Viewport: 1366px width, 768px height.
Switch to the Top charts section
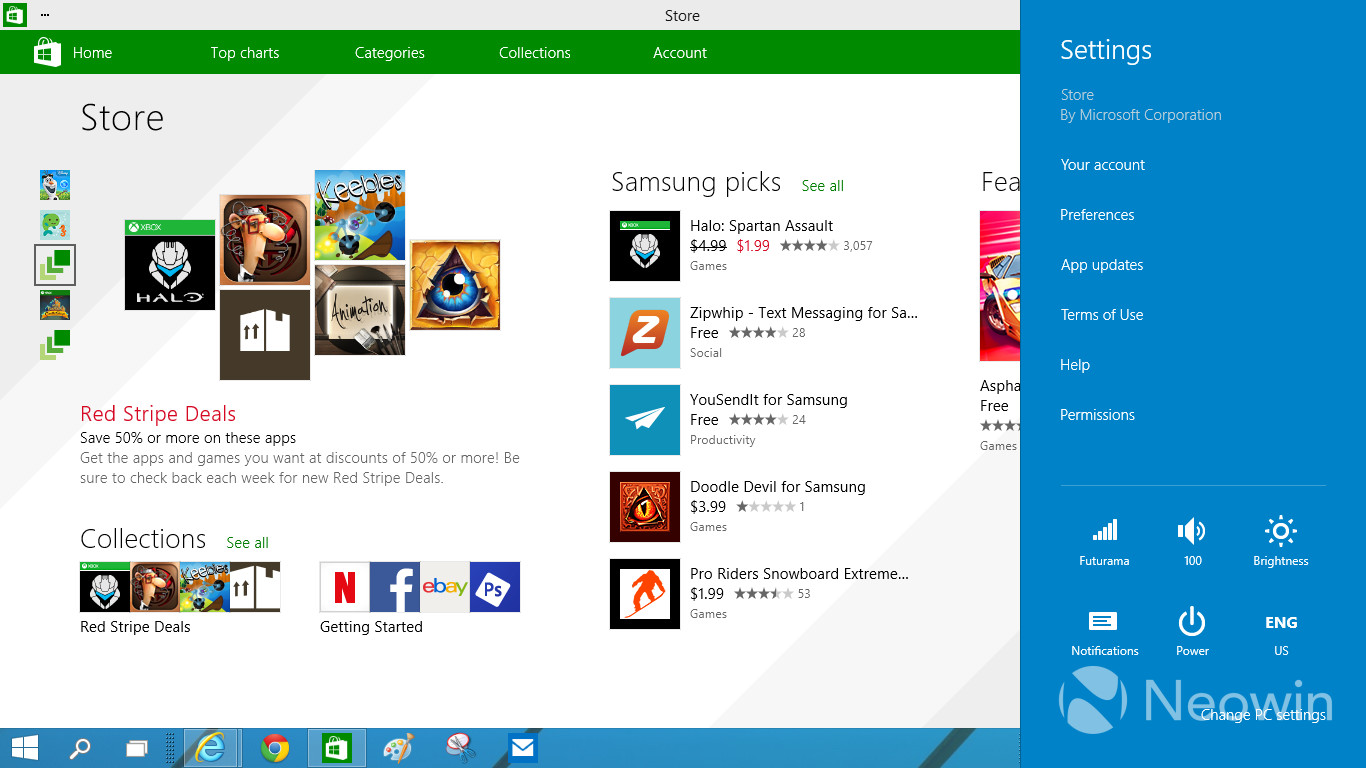tap(245, 52)
